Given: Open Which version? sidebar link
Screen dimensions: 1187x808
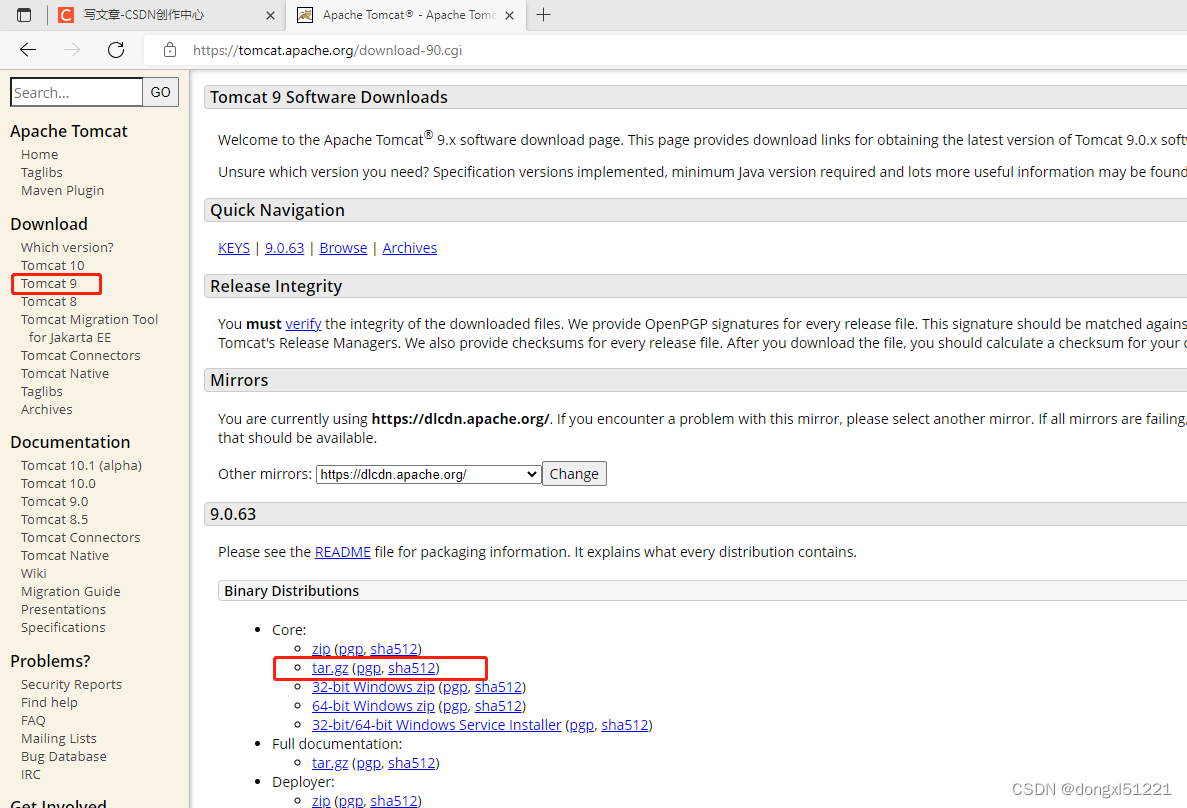Looking at the screenshot, I should point(67,248).
